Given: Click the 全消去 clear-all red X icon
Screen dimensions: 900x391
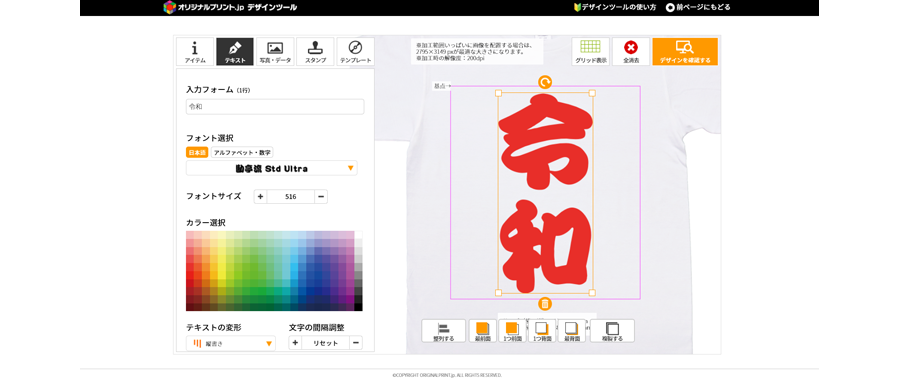Looking at the screenshot, I should (631, 52).
